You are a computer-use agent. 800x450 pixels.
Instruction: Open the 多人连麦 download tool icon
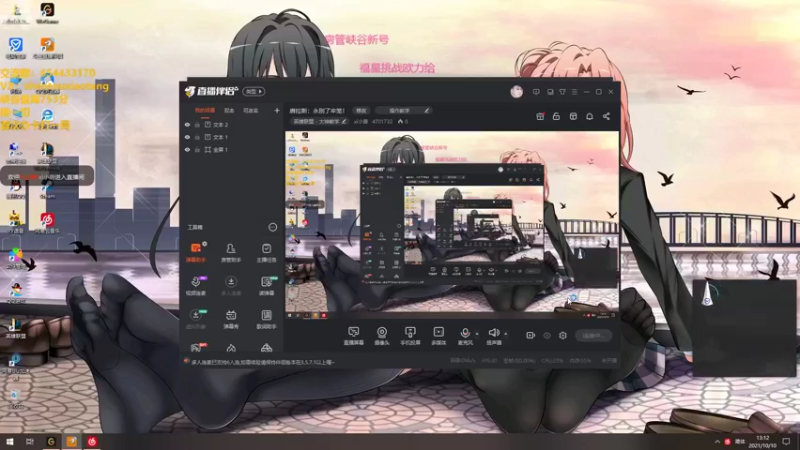tap(231, 285)
